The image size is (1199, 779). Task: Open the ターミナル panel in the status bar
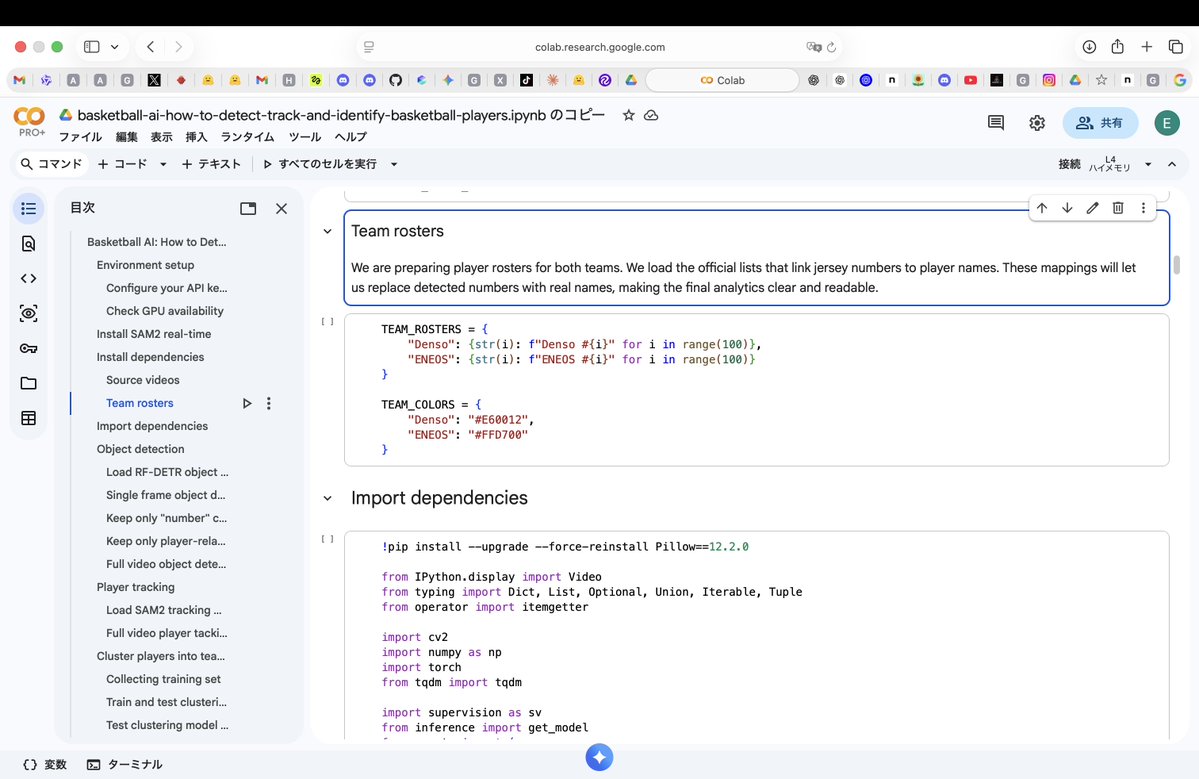click(x=125, y=764)
